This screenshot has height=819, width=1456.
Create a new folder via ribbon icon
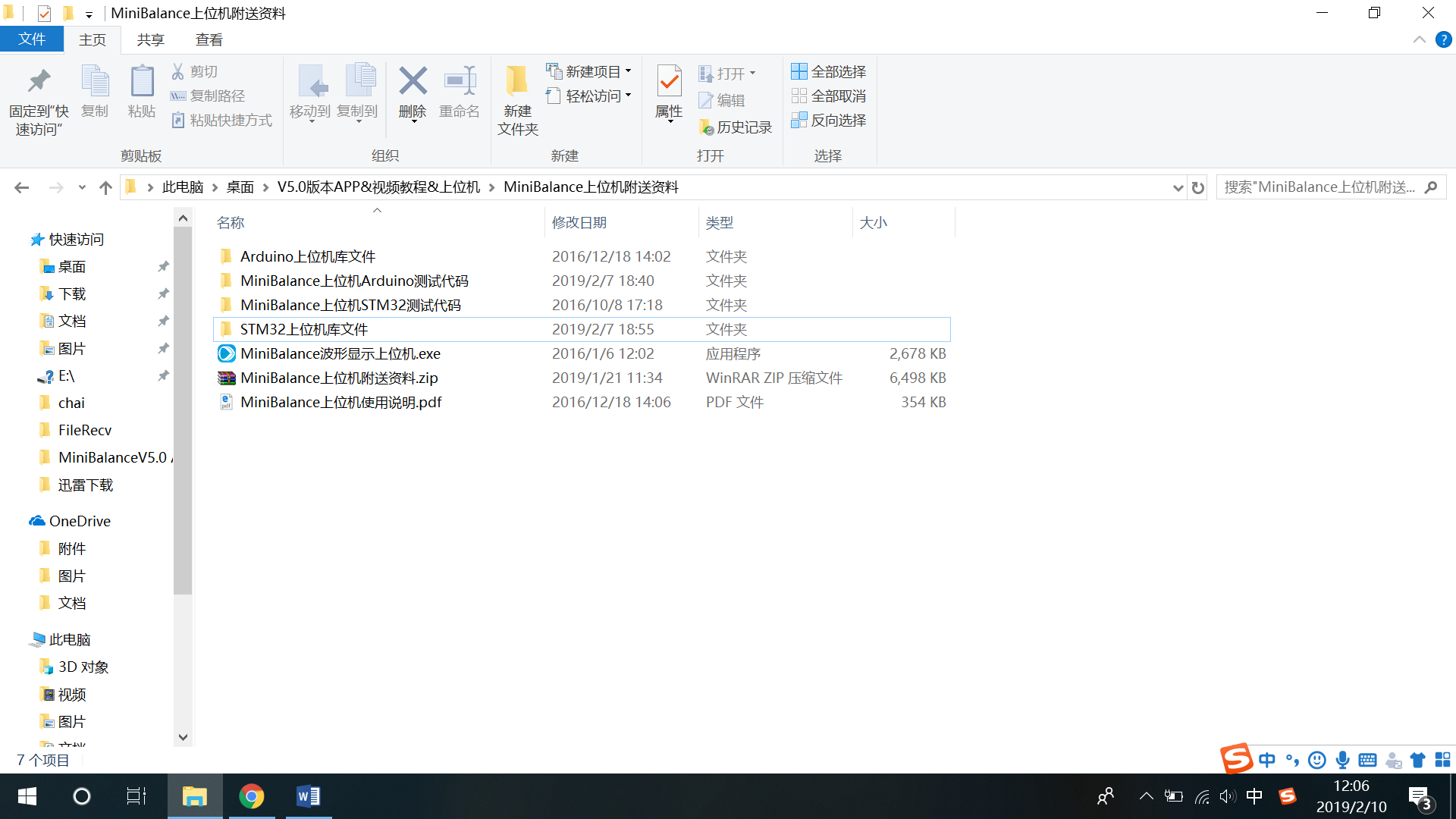click(x=518, y=81)
